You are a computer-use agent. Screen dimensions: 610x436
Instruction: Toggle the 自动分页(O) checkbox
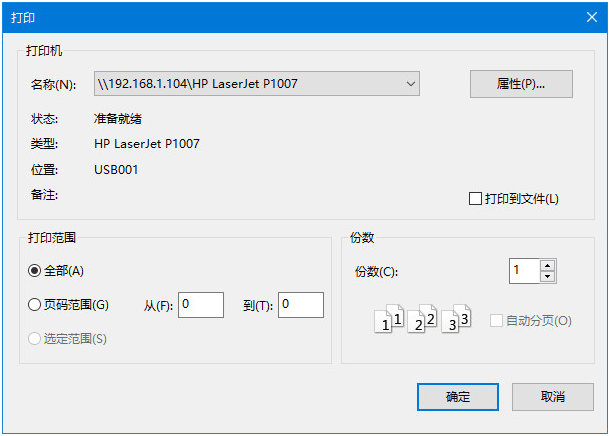coord(497,321)
